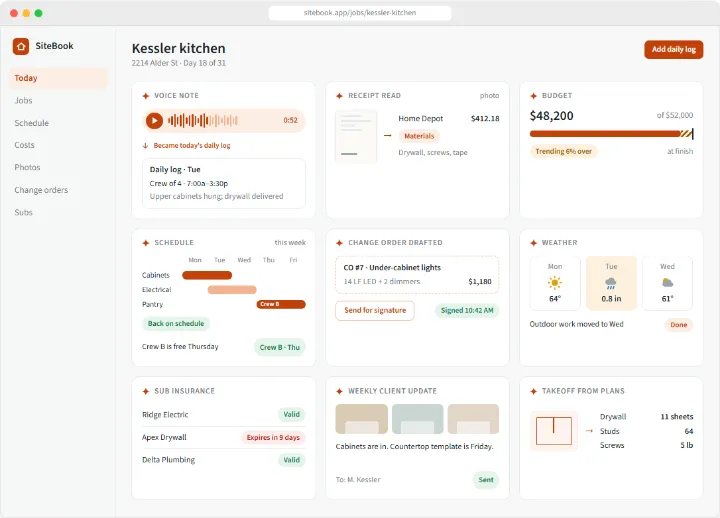Click the Back on schedule badge
720x518 pixels.
point(176,323)
